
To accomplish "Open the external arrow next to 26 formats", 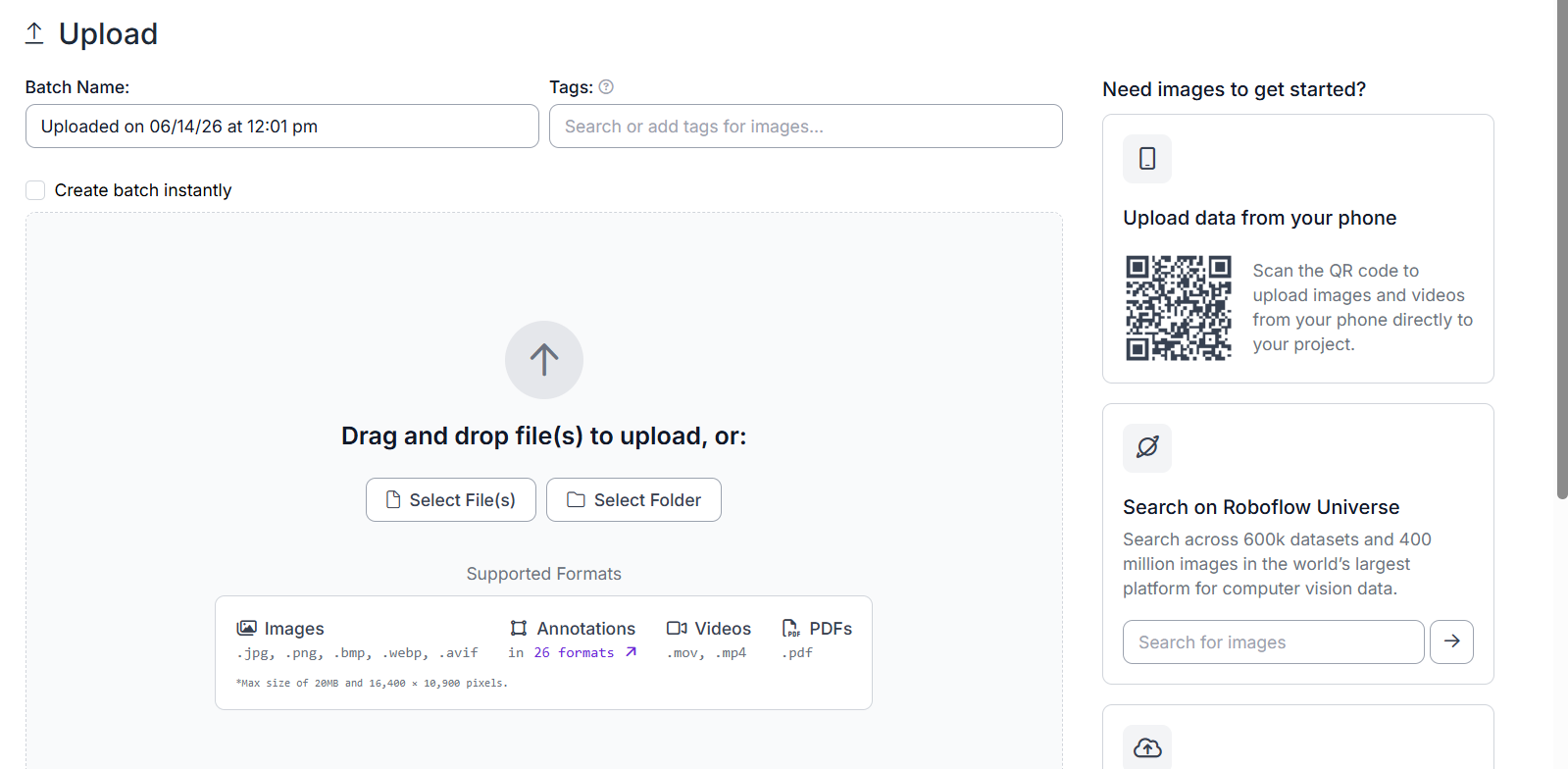I will (x=631, y=652).
